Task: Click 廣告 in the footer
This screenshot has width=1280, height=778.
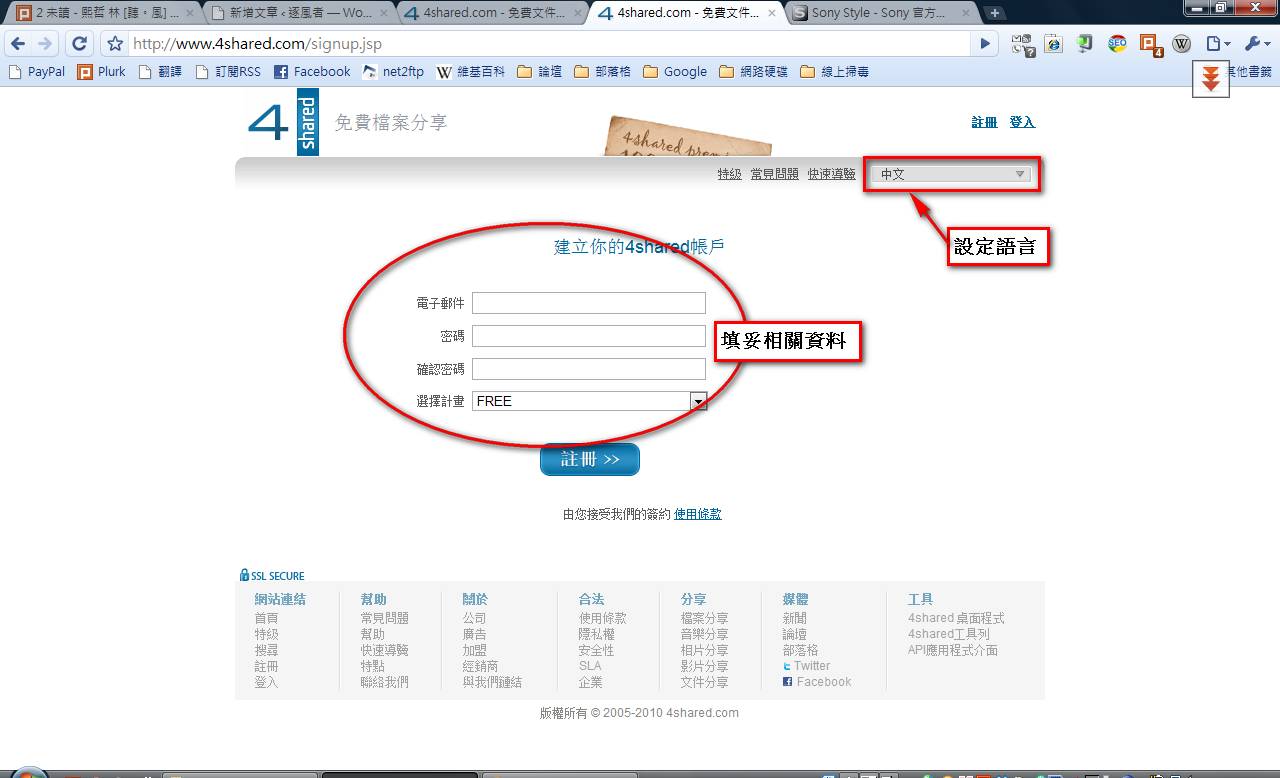Action: (x=475, y=634)
